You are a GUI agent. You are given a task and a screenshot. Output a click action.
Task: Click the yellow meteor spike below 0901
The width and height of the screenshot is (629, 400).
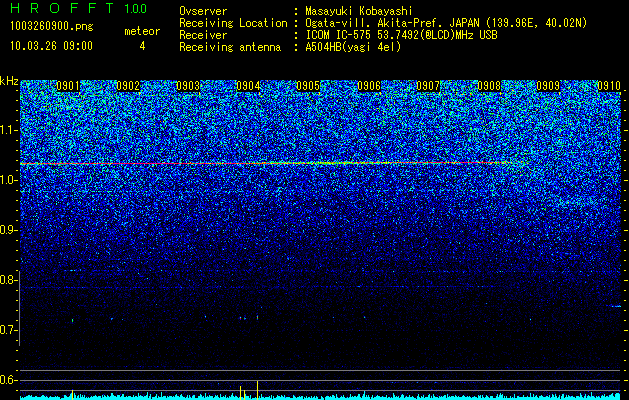tap(72, 394)
